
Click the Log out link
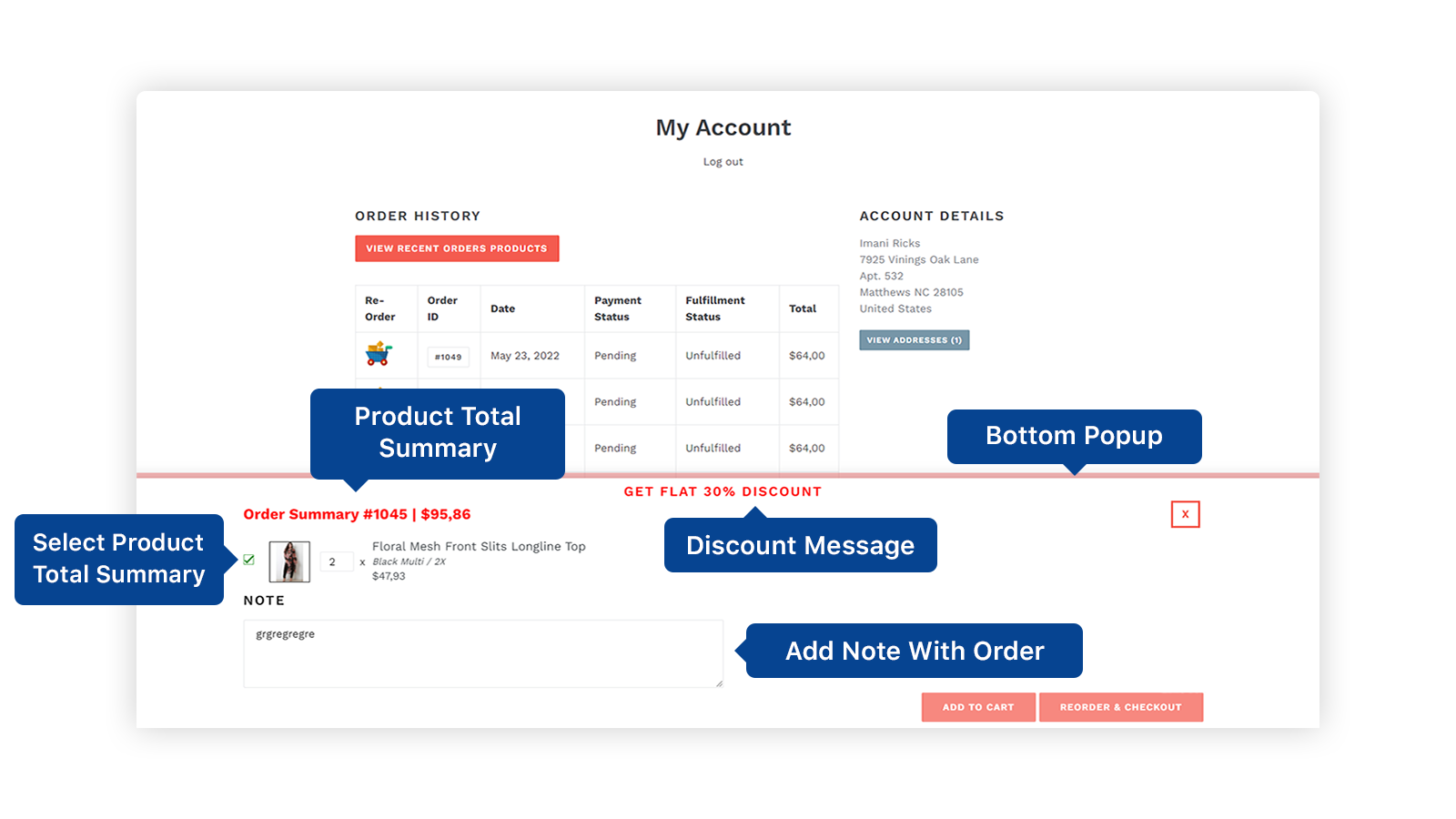[723, 162]
